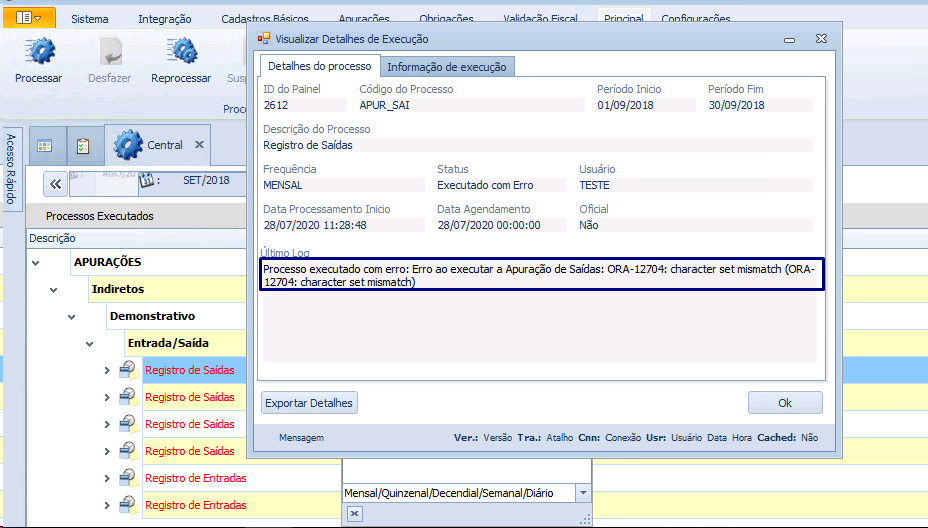Image resolution: width=928 pixels, height=528 pixels.
Task: Open the Mensal/Quinzenal frequency dropdown
Action: pyautogui.click(x=583, y=493)
